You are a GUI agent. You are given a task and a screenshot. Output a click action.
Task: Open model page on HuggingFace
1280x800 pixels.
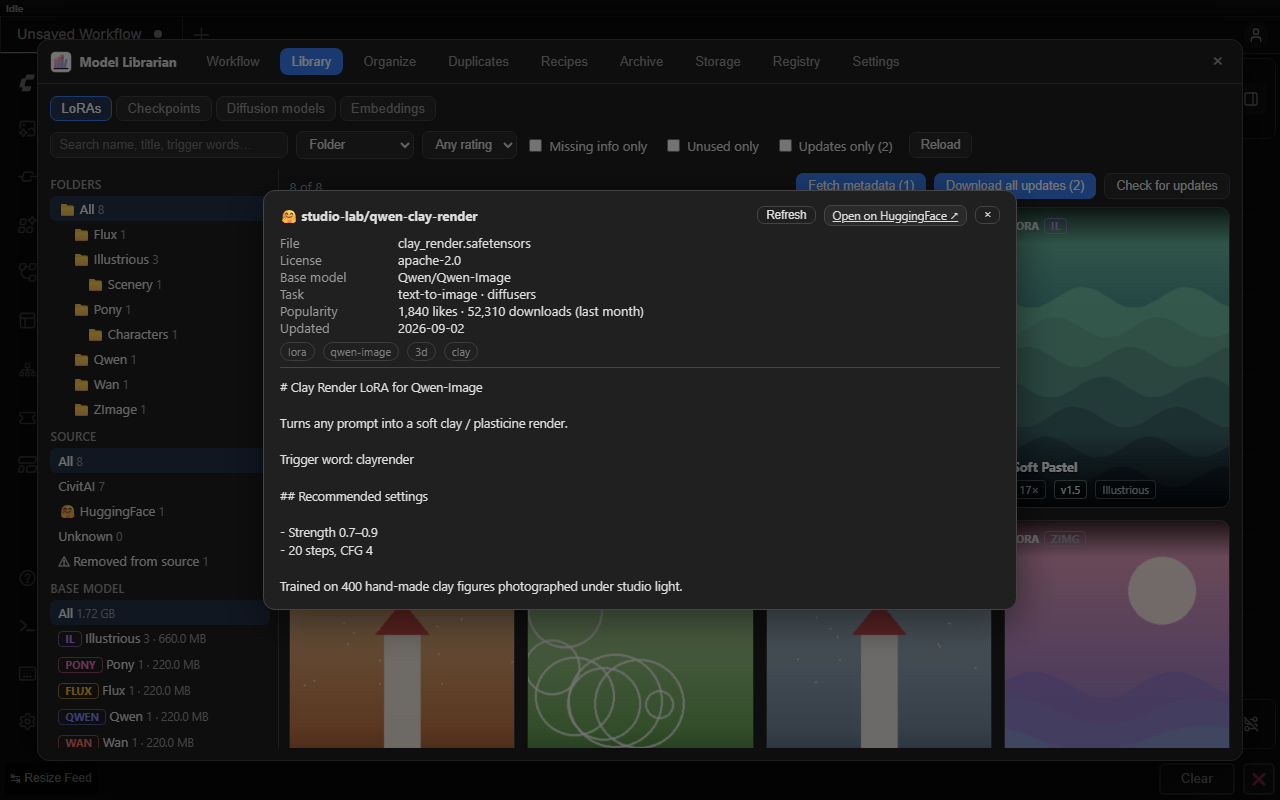coord(895,215)
